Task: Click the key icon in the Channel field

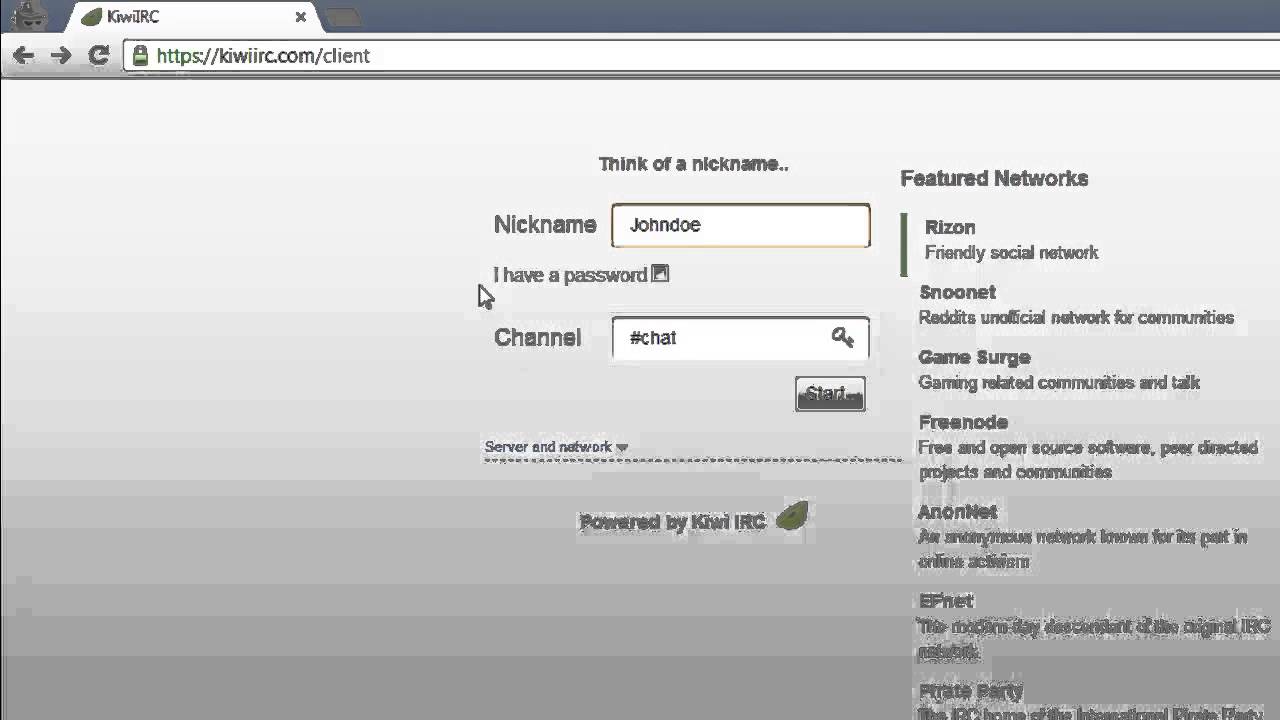Action: click(843, 337)
